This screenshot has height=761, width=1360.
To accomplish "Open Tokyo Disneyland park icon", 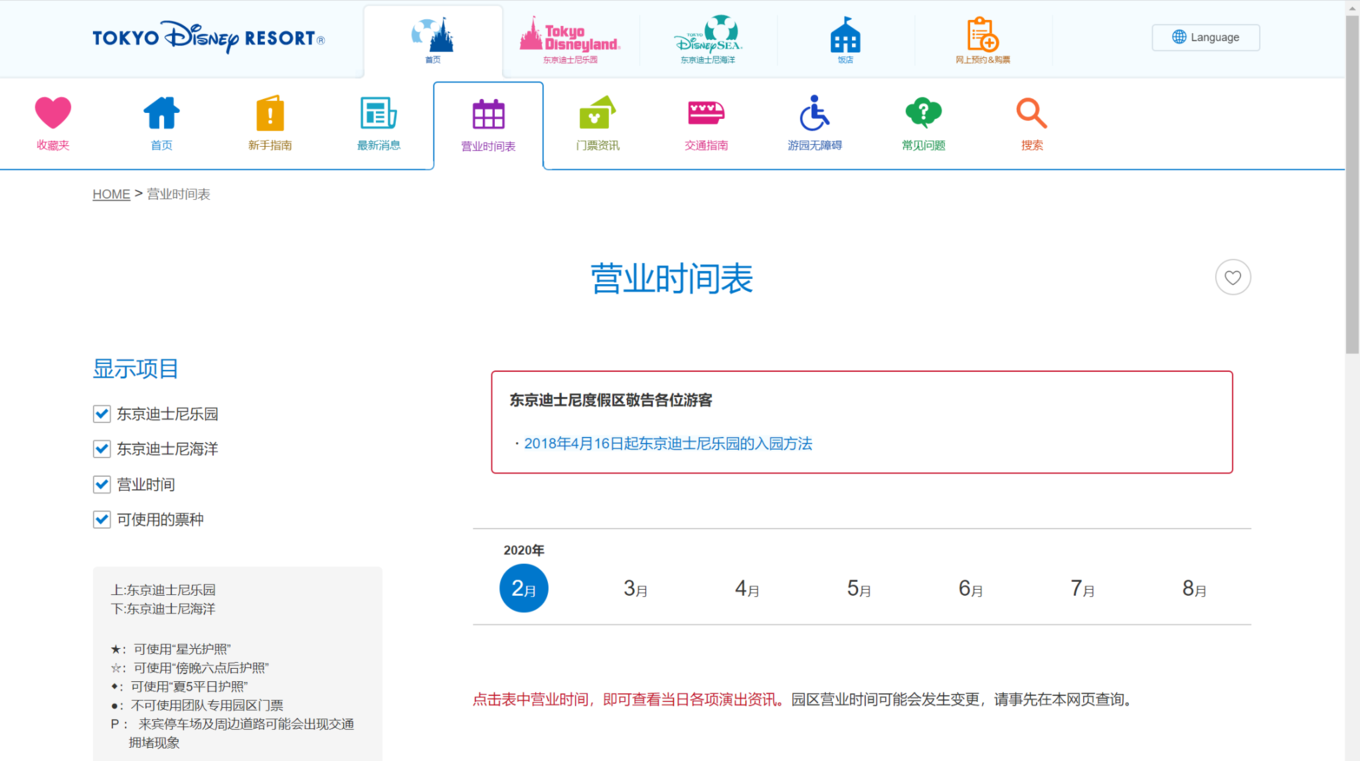I will 569,35.
